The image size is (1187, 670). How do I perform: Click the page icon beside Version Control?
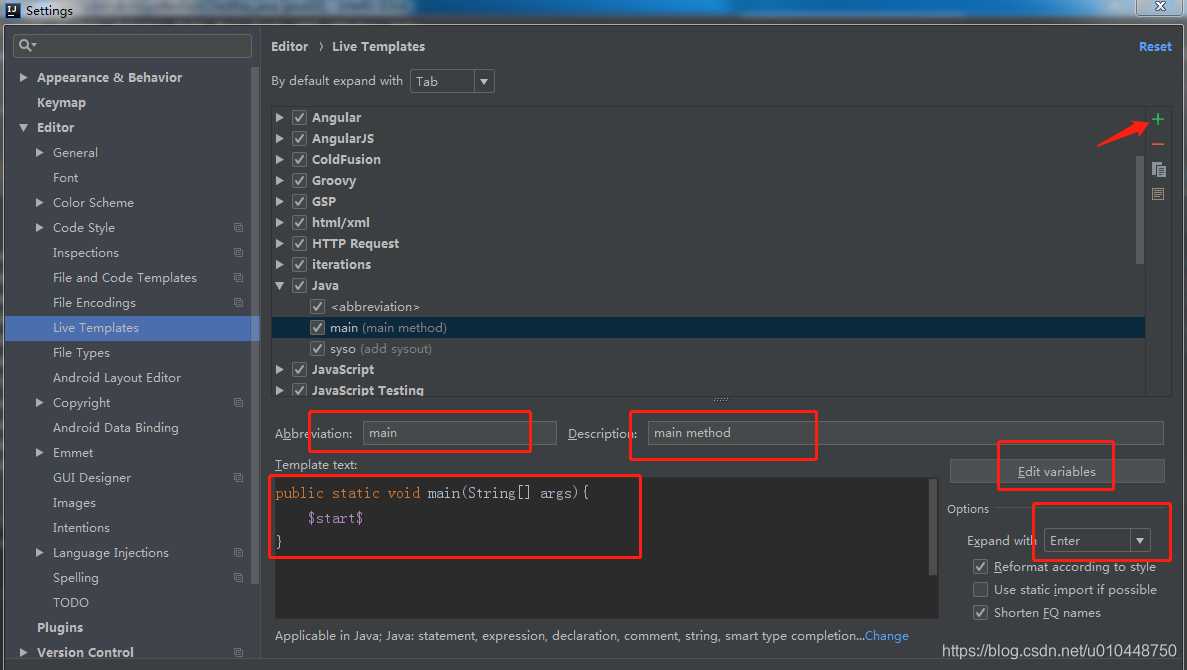(238, 652)
